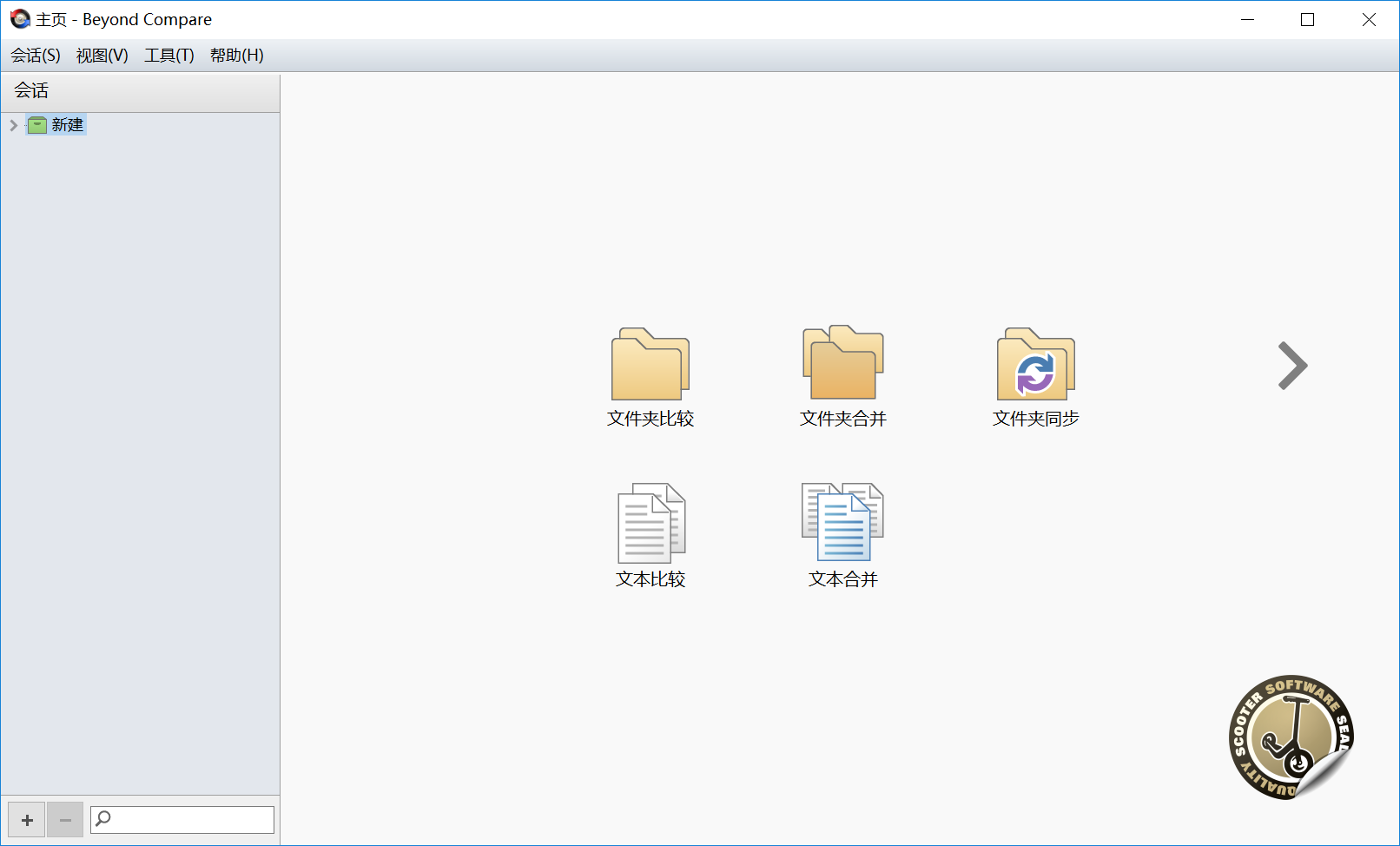The height and width of the screenshot is (846, 1400).
Task: Open the 工具(T) menu
Action: 169,56
